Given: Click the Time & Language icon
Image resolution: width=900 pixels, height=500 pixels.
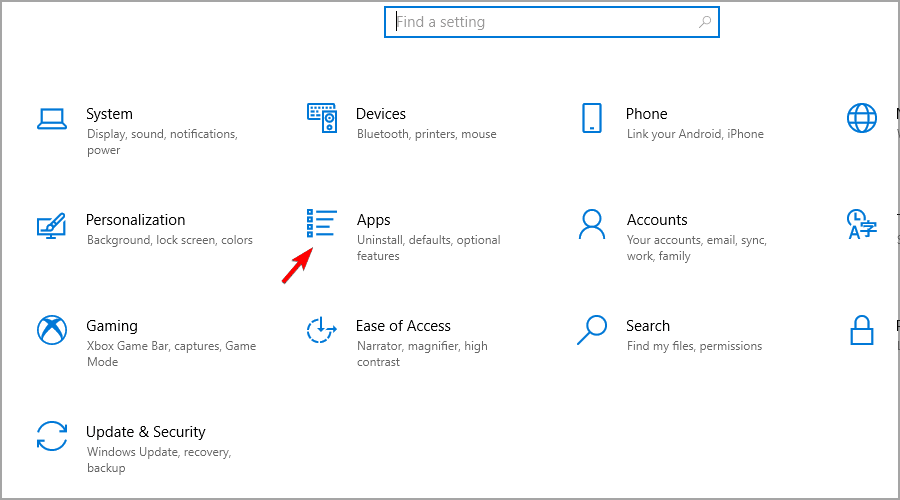Looking at the screenshot, I should point(862,224).
